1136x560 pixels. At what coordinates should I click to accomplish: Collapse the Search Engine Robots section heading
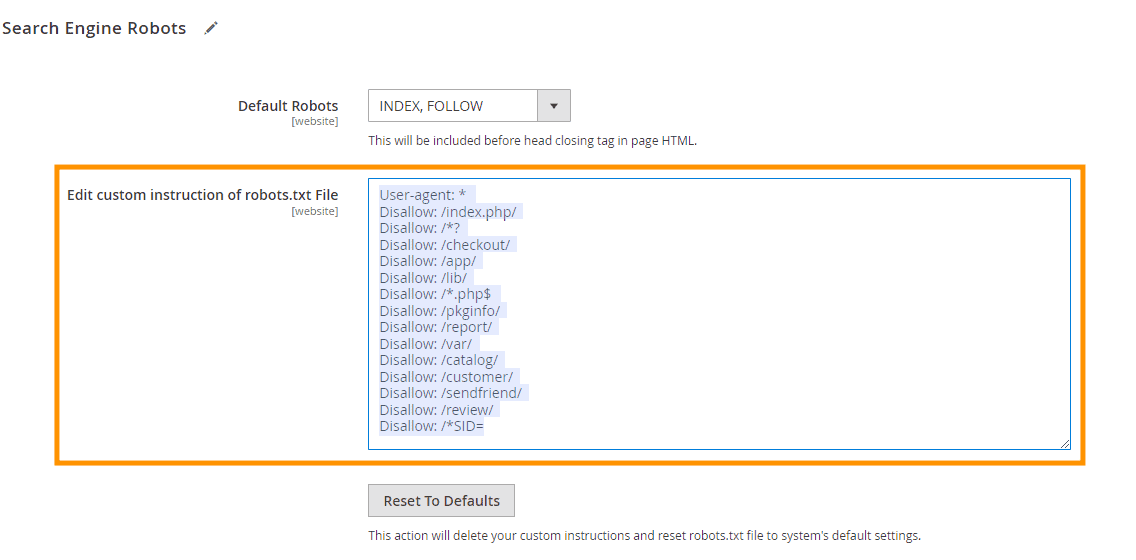[x=94, y=28]
